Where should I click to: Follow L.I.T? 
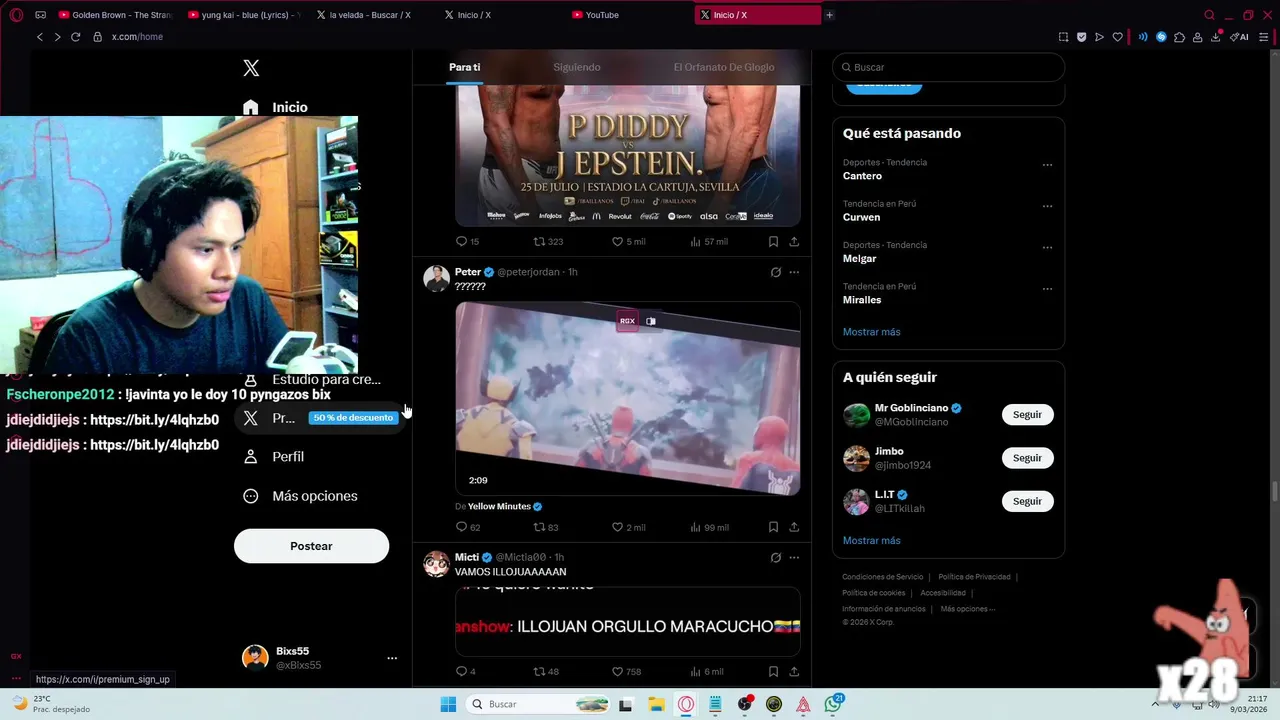[1027, 501]
